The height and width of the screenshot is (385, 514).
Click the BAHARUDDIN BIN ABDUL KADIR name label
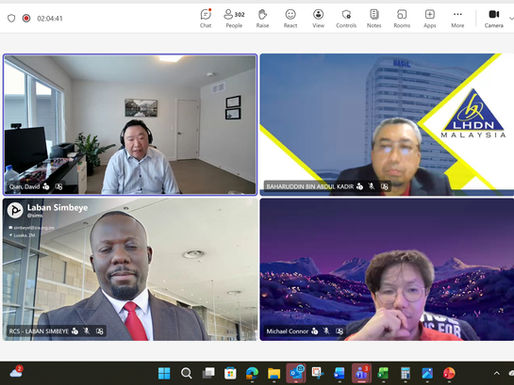310,186
